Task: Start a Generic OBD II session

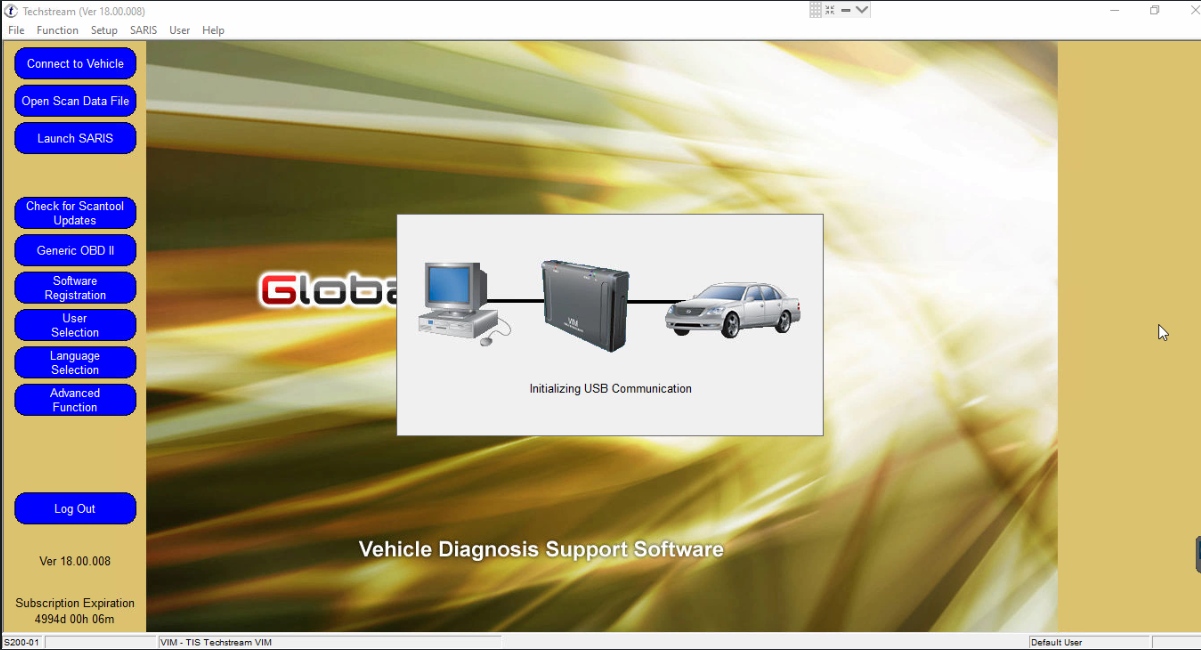Action: 75,250
